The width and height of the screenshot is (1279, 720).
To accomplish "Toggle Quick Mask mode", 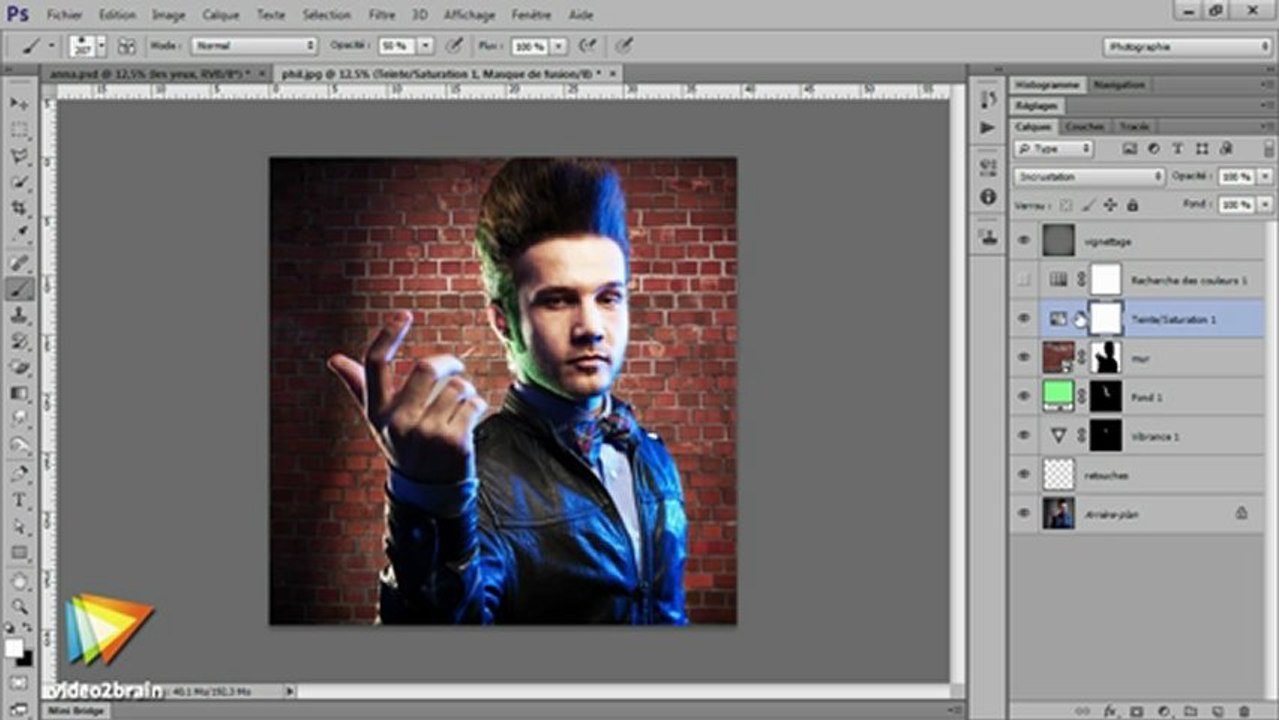I will click(20, 681).
